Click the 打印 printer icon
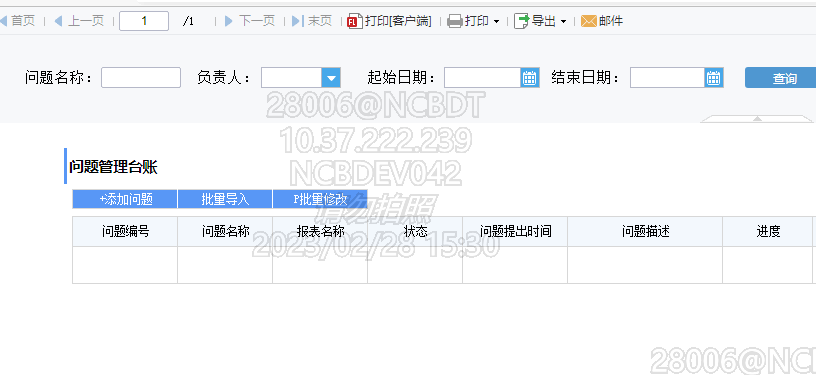This screenshot has width=816, height=375. [x=455, y=21]
